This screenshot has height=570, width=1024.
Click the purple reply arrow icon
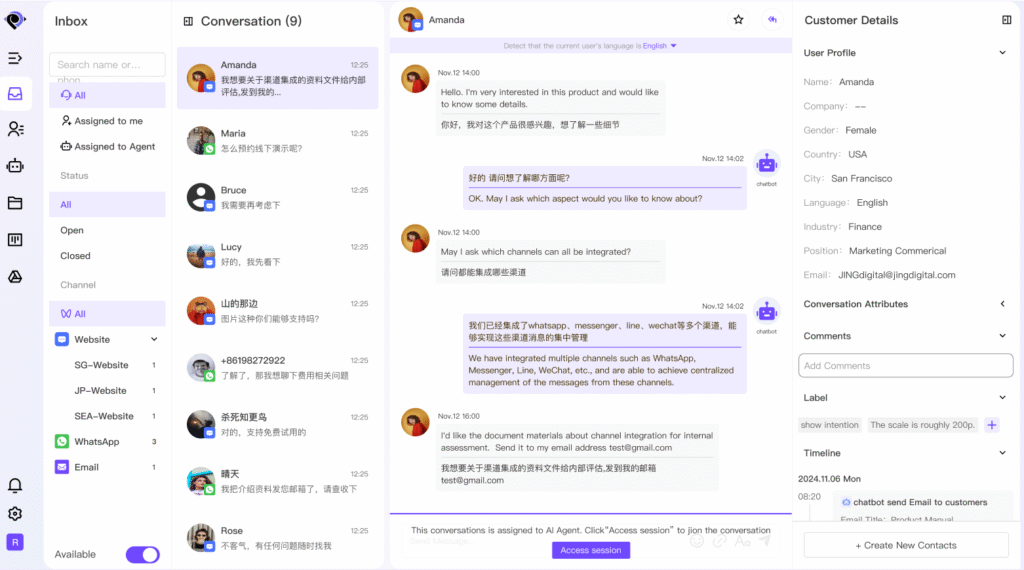point(772,20)
